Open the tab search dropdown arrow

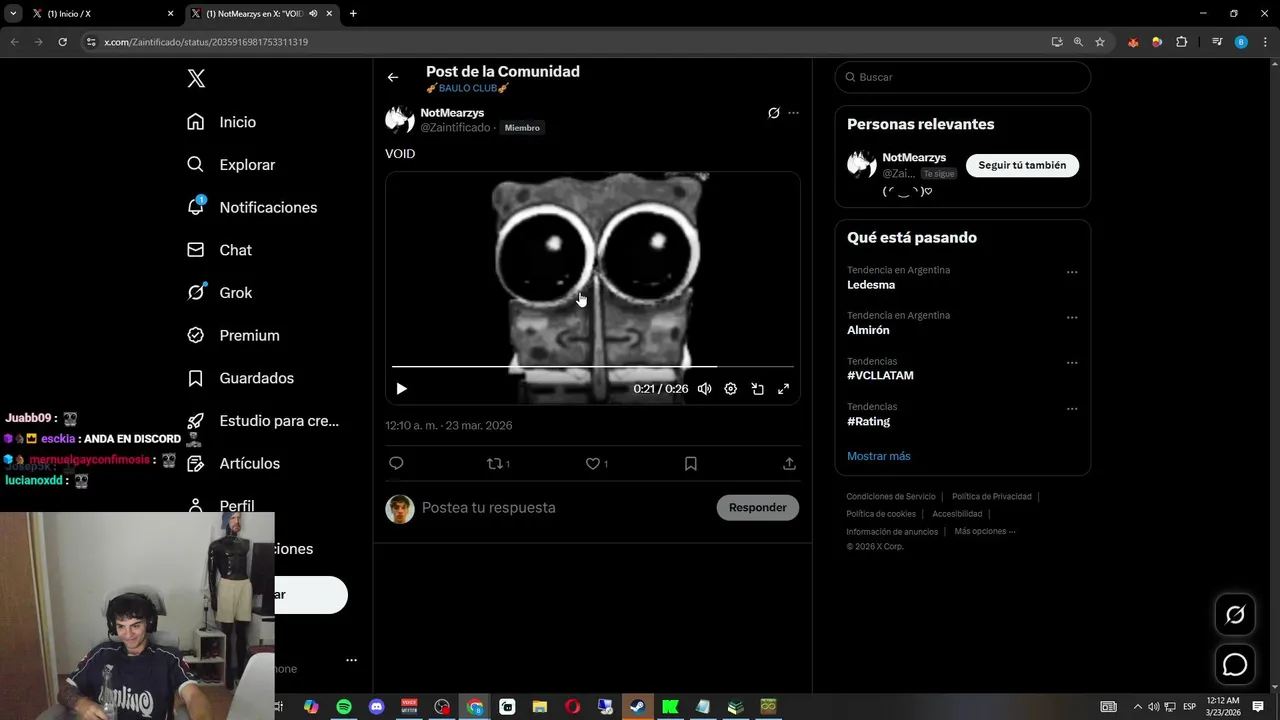pyautogui.click(x=13, y=14)
